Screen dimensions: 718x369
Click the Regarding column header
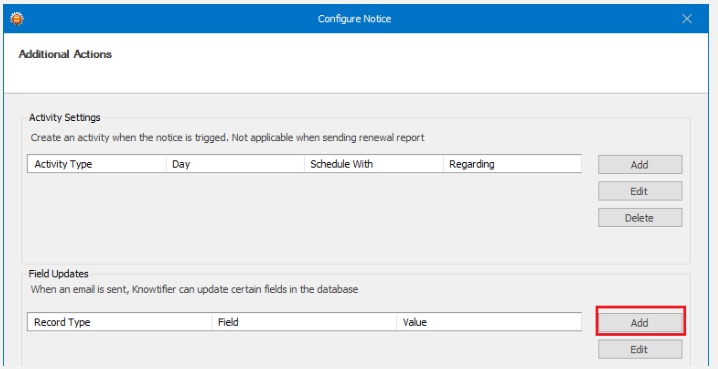pos(512,164)
